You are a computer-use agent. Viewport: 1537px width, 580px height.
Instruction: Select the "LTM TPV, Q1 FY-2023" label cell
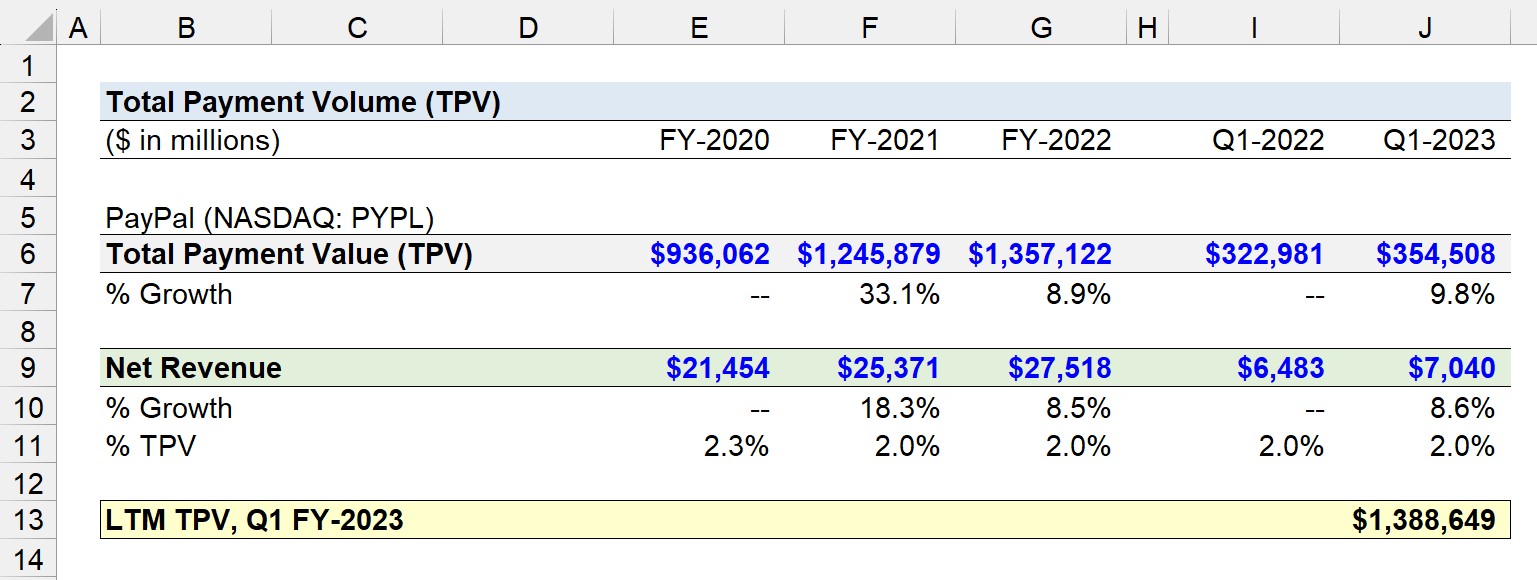pos(255,520)
